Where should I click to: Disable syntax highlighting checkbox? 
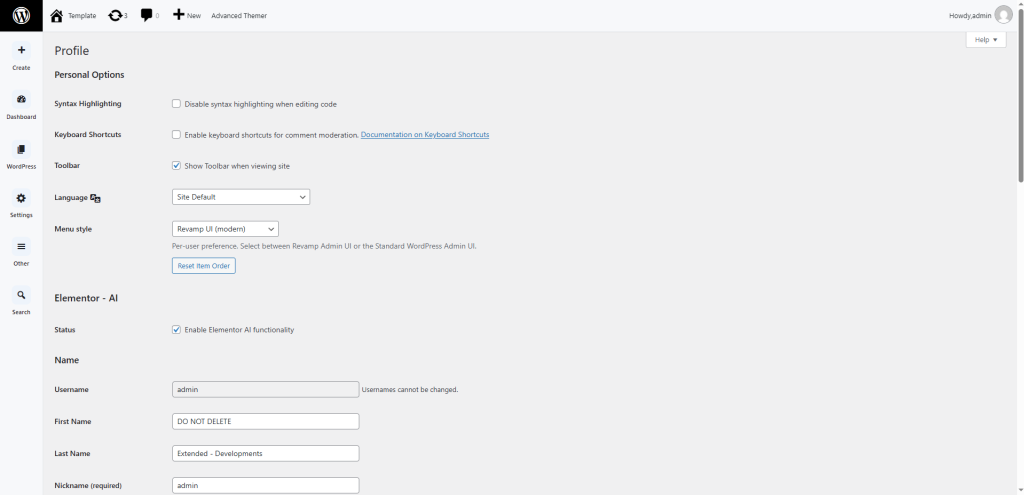(x=177, y=104)
